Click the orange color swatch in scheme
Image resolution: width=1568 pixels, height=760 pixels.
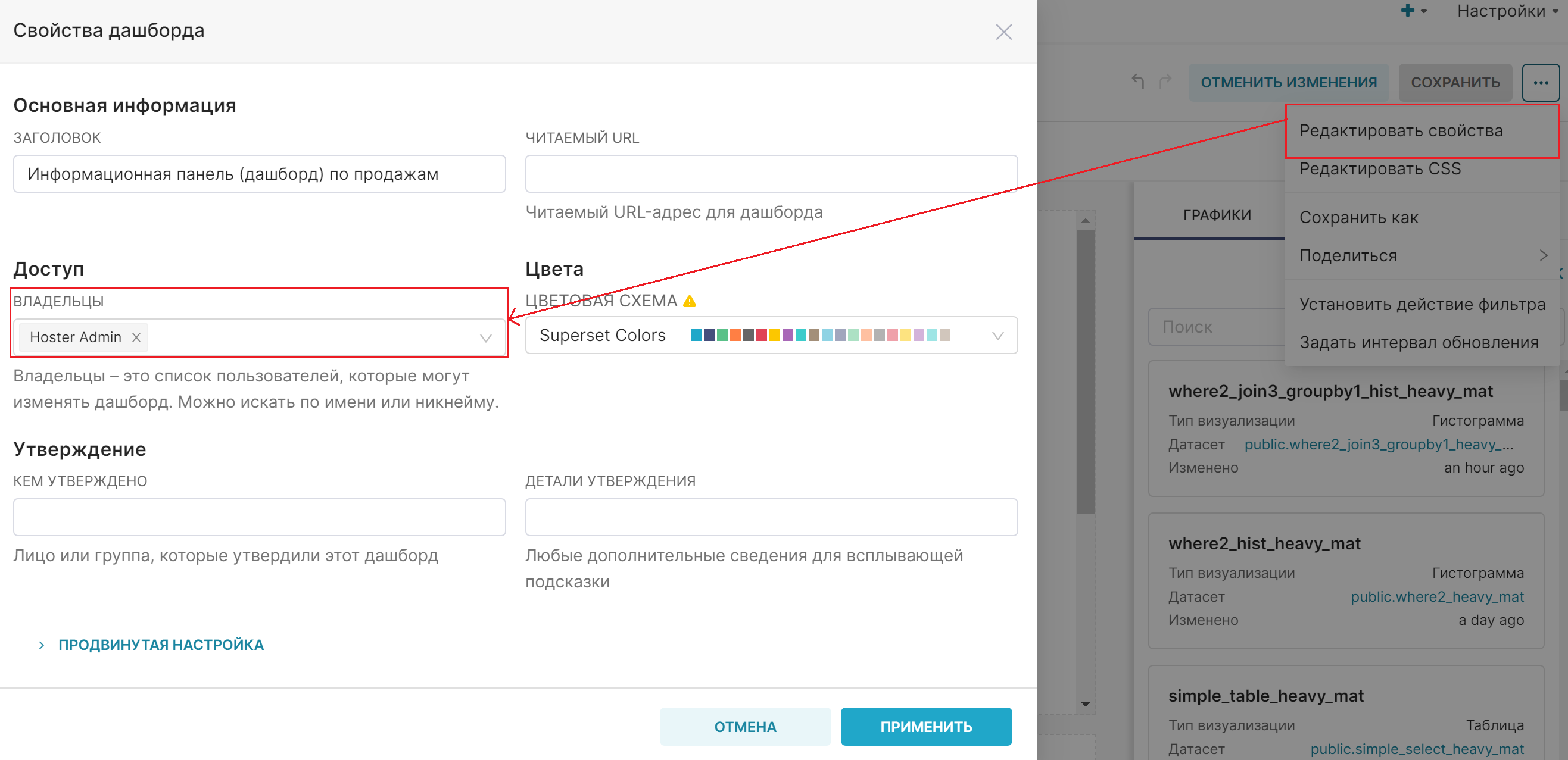point(735,335)
